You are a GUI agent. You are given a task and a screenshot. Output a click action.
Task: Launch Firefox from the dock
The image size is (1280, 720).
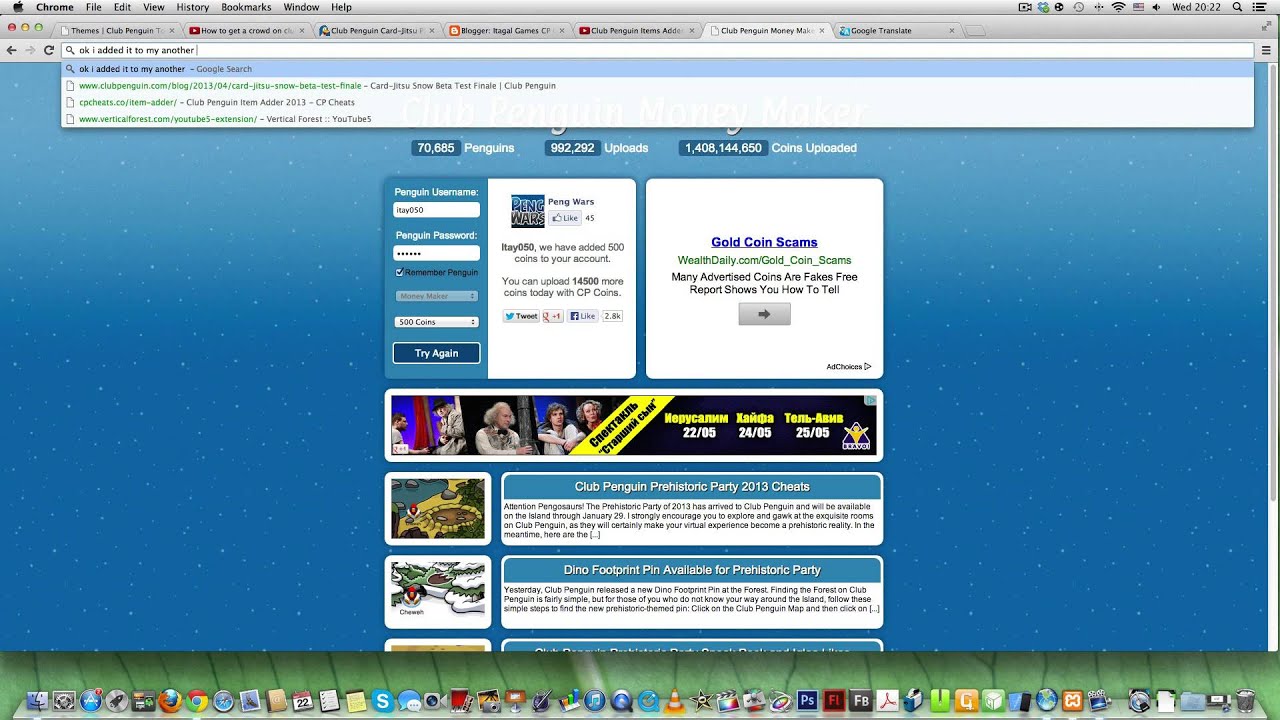[x=170, y=701]
